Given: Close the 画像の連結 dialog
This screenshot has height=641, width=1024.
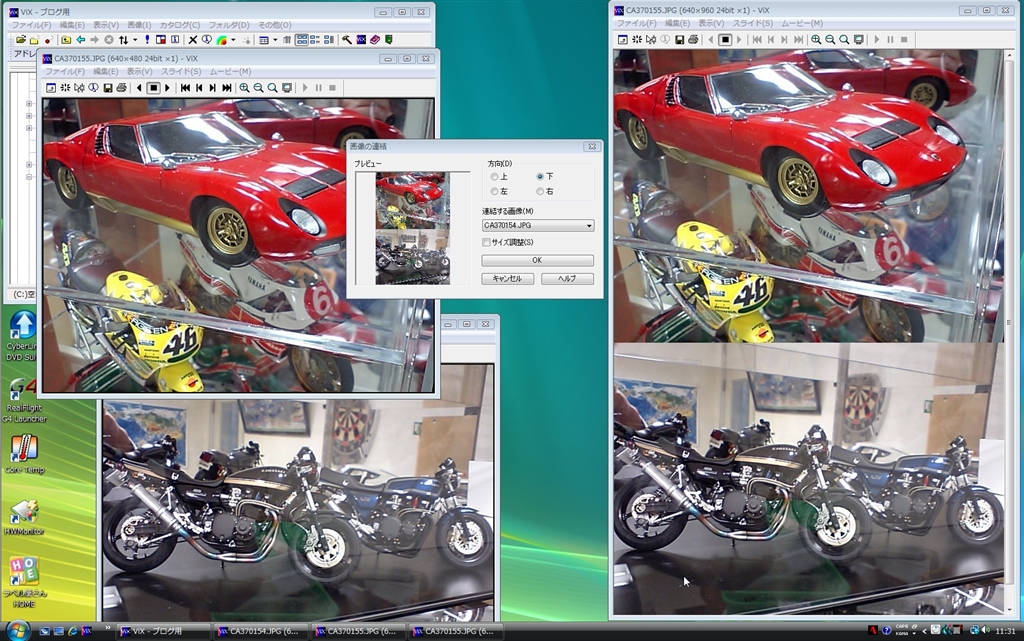Looking at the screenshot, I should [x=592, y=146].
